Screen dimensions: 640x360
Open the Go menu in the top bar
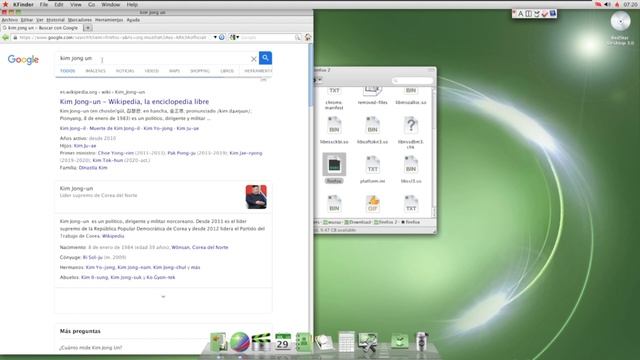pos(91,4)
